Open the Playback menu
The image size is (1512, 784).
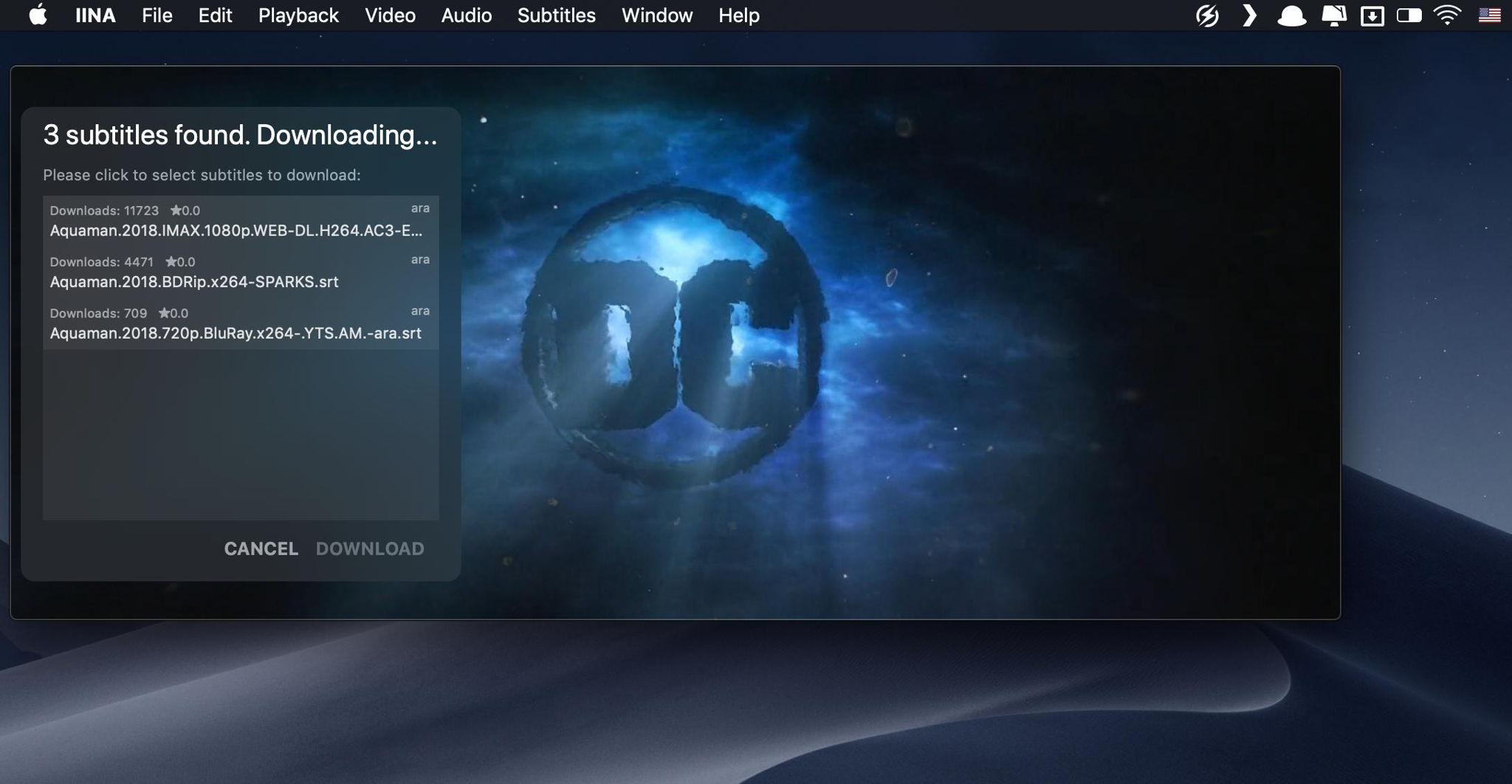(298, 16)
